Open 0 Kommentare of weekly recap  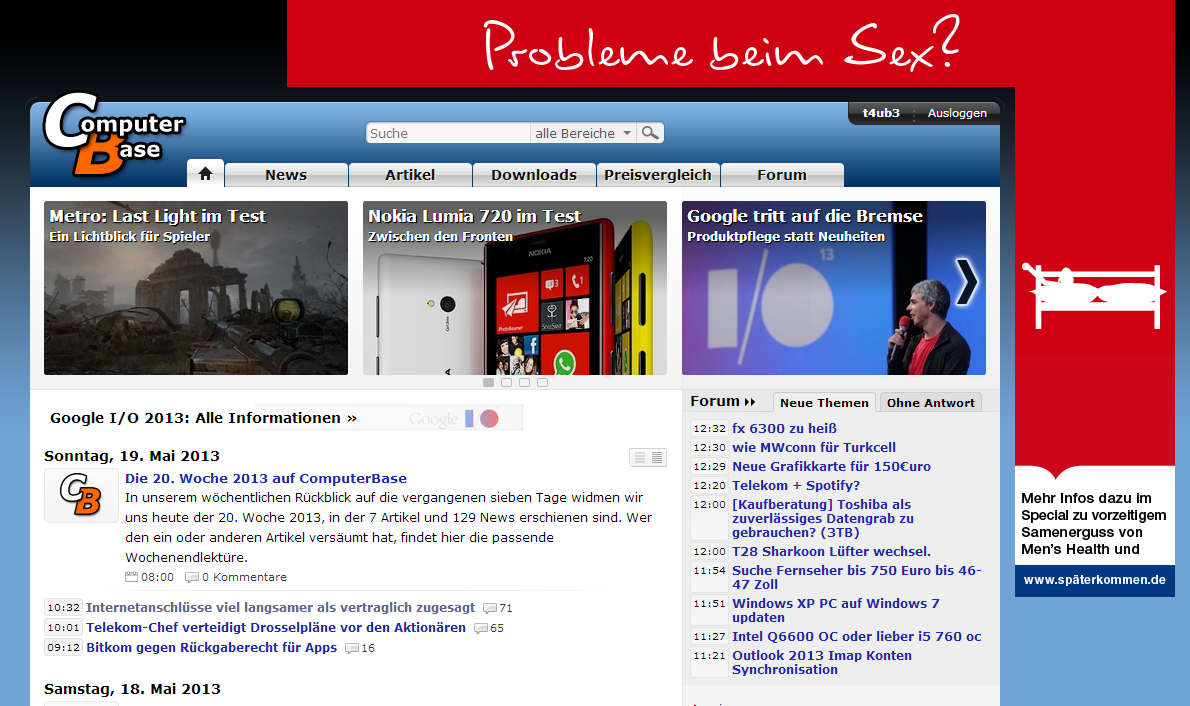point(236,577)
